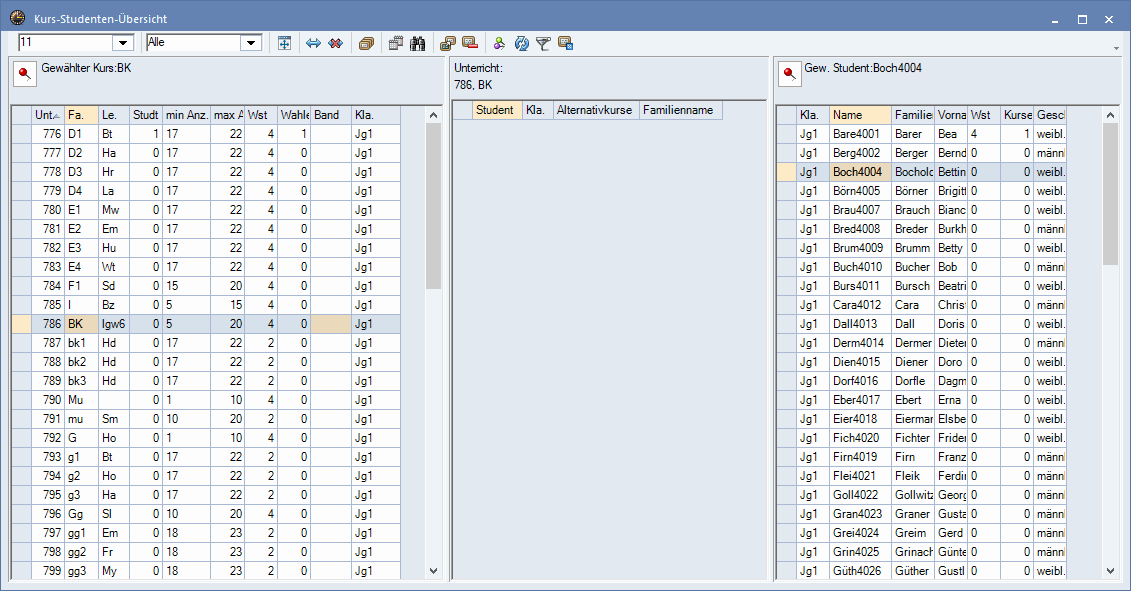This screenshot has height=591, width=1131.
Task: Click the red pin beside Gew. Student
Action: [x=790, y=74]
